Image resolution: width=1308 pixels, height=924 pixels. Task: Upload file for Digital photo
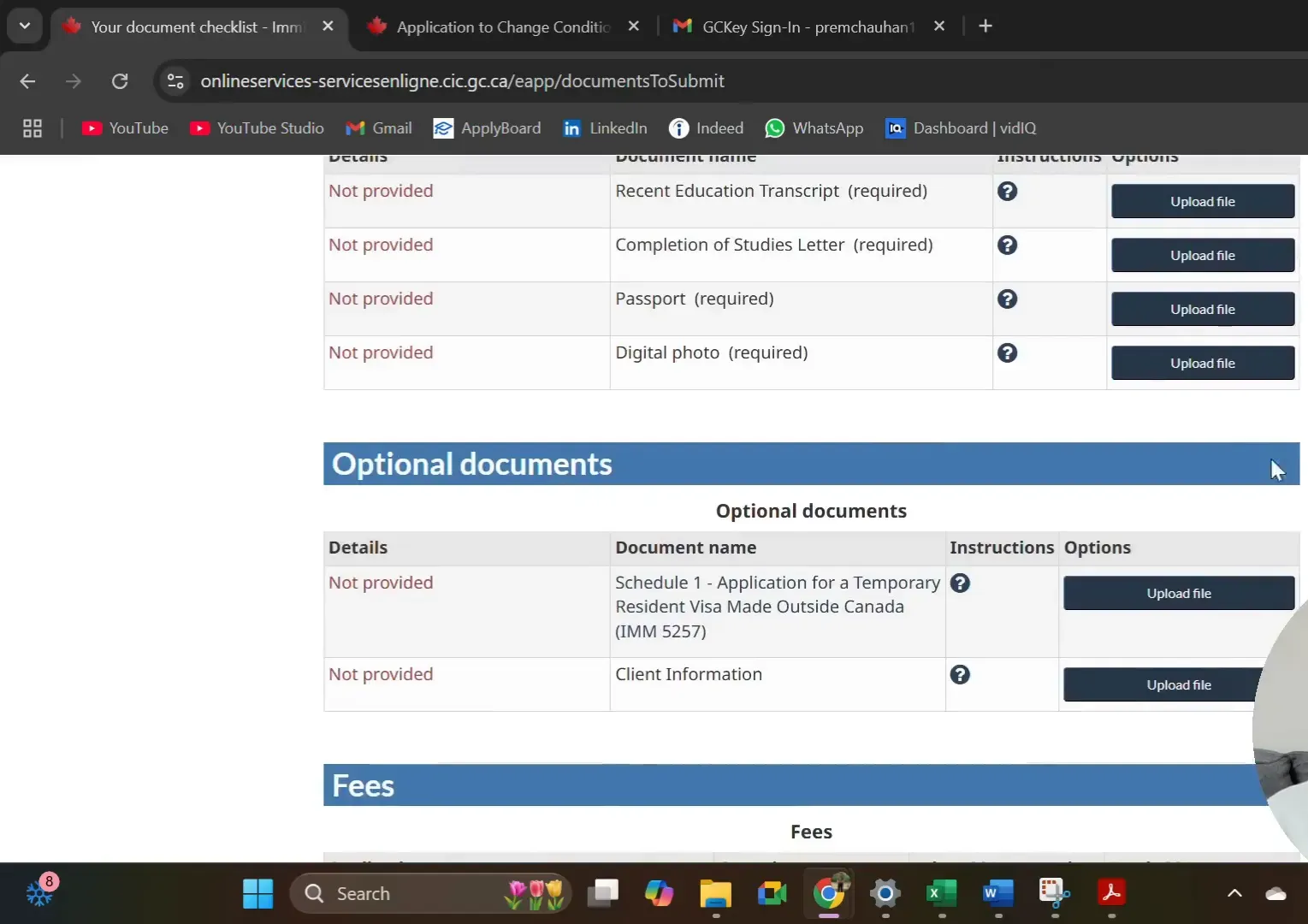pyautogui.click(x=1202, y=364)
